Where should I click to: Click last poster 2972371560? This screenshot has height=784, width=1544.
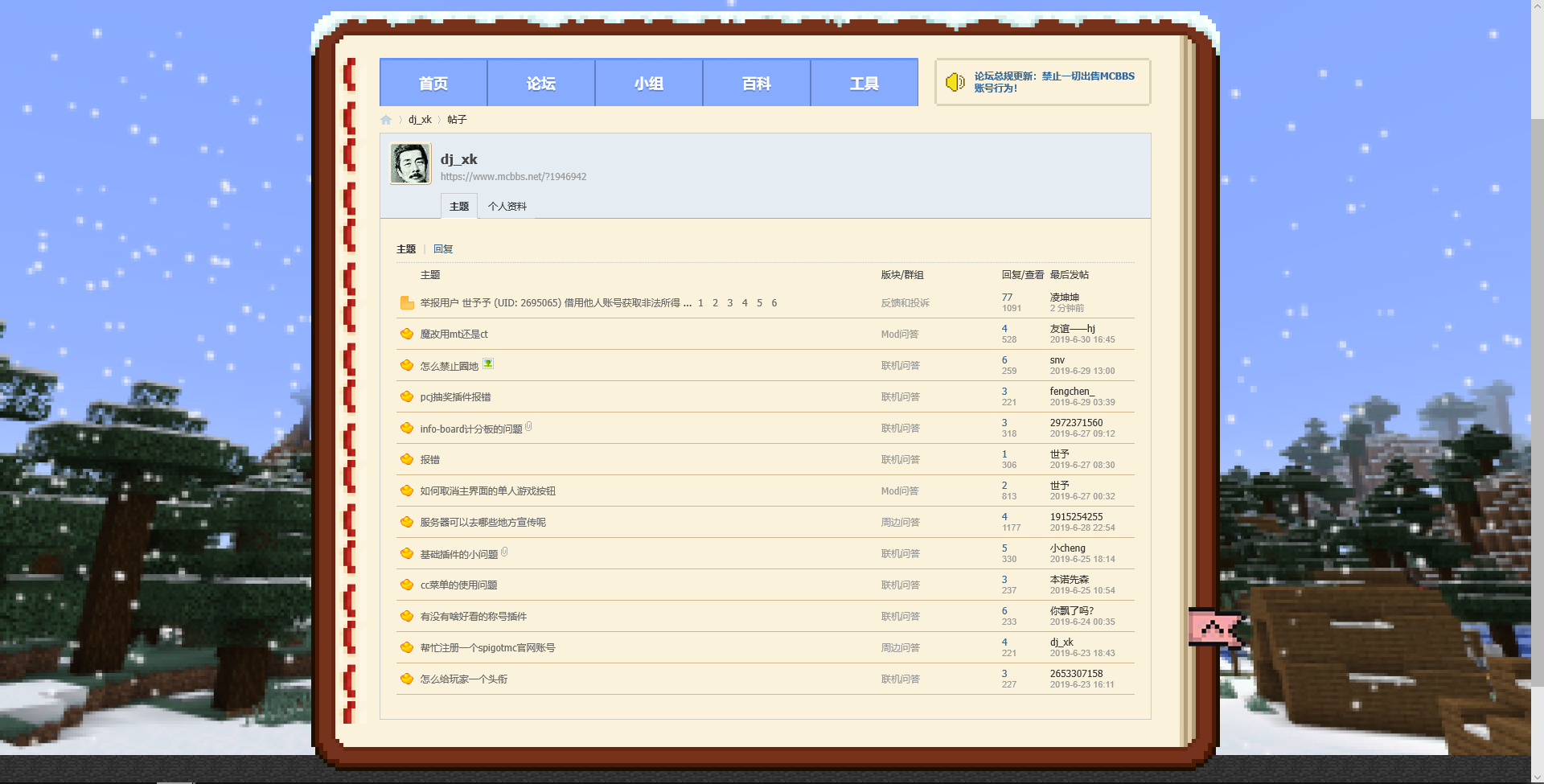(1076, 423)
